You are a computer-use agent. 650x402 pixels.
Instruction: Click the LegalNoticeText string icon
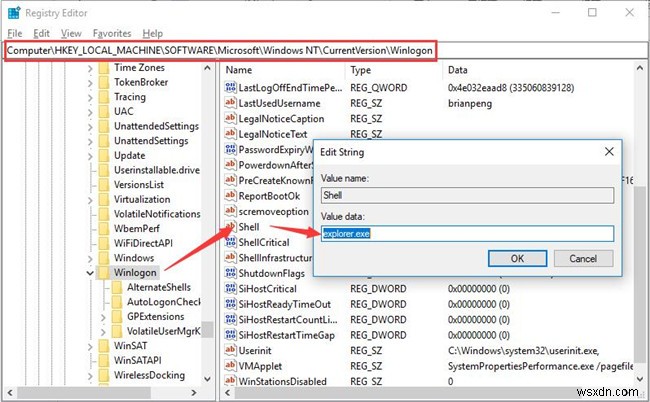(x=230, y=134)
